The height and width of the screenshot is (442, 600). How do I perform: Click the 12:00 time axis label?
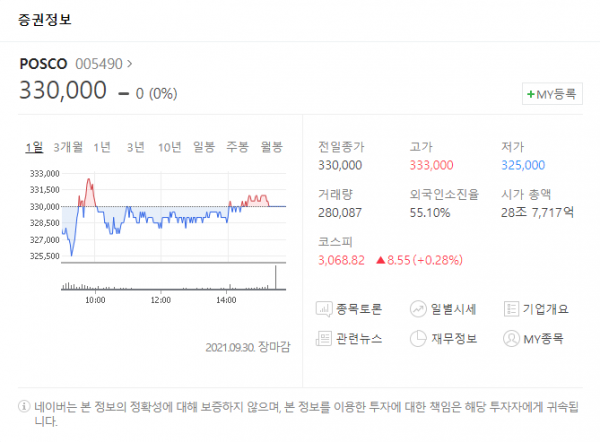pyautogui.click(x=161, y=300)
